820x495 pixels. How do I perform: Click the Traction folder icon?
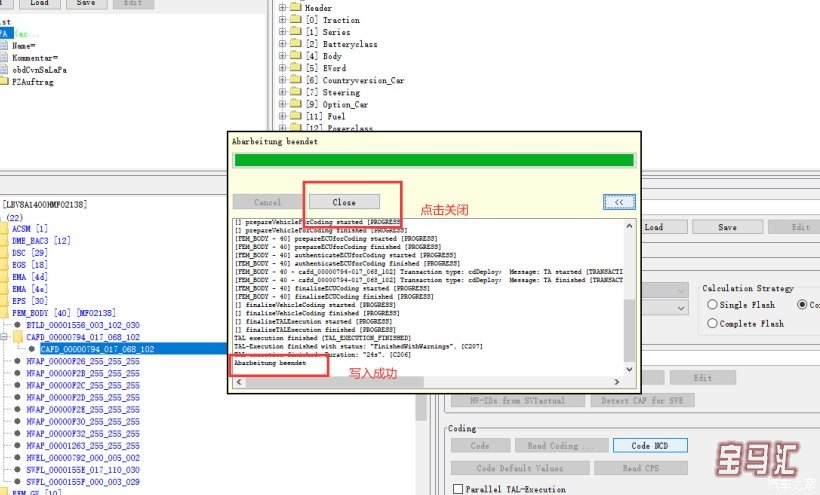point(296,19)
